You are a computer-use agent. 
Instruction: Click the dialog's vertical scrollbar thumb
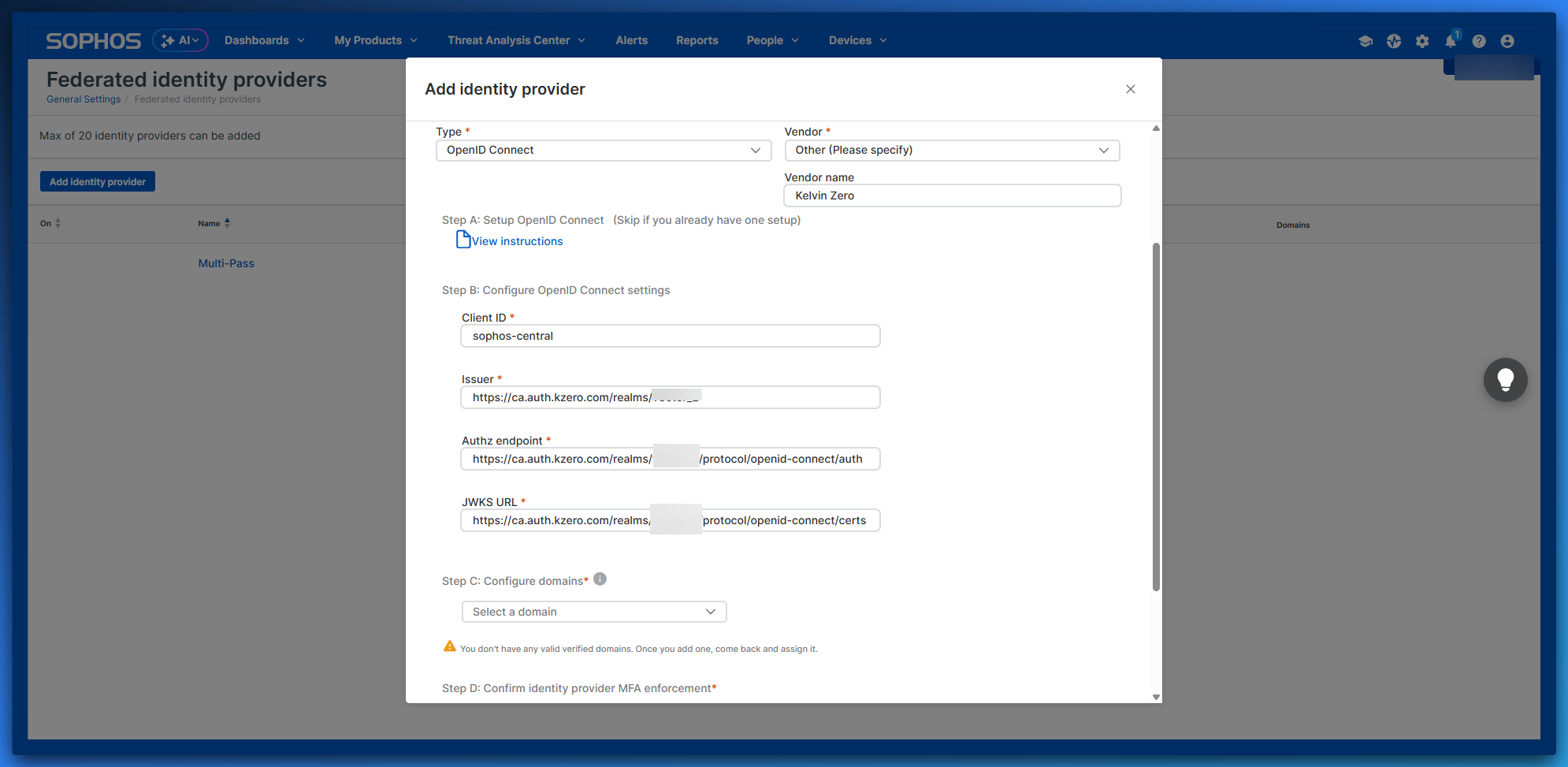point(1156,416)
